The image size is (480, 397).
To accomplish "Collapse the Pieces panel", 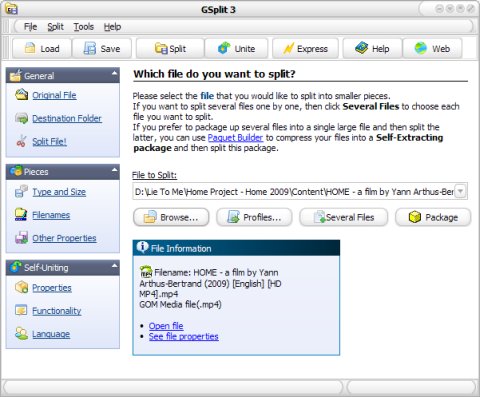I will 114,169.
